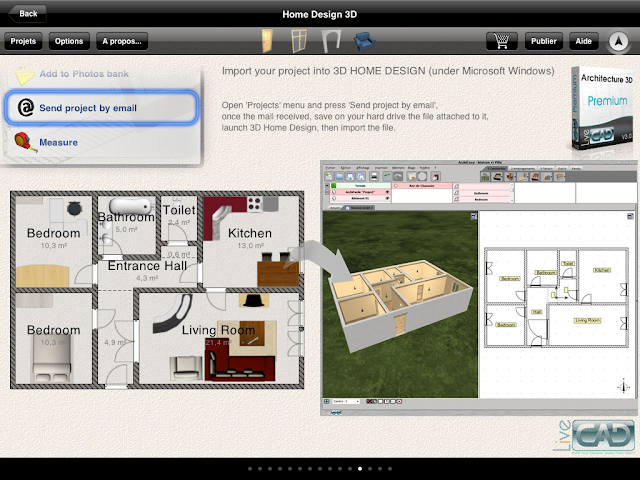Click the Entrance Hall label

pyautogui.click(x=147, y=266)
